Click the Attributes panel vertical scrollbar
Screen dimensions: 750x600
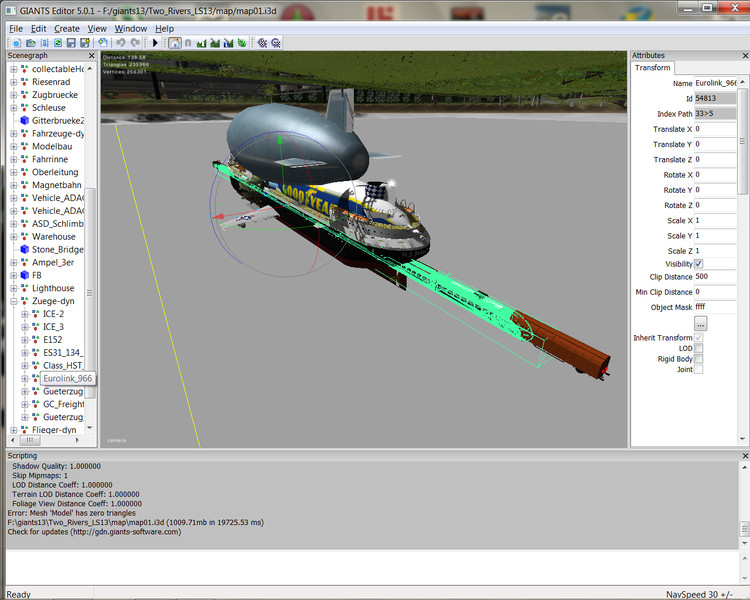[742, 261]
